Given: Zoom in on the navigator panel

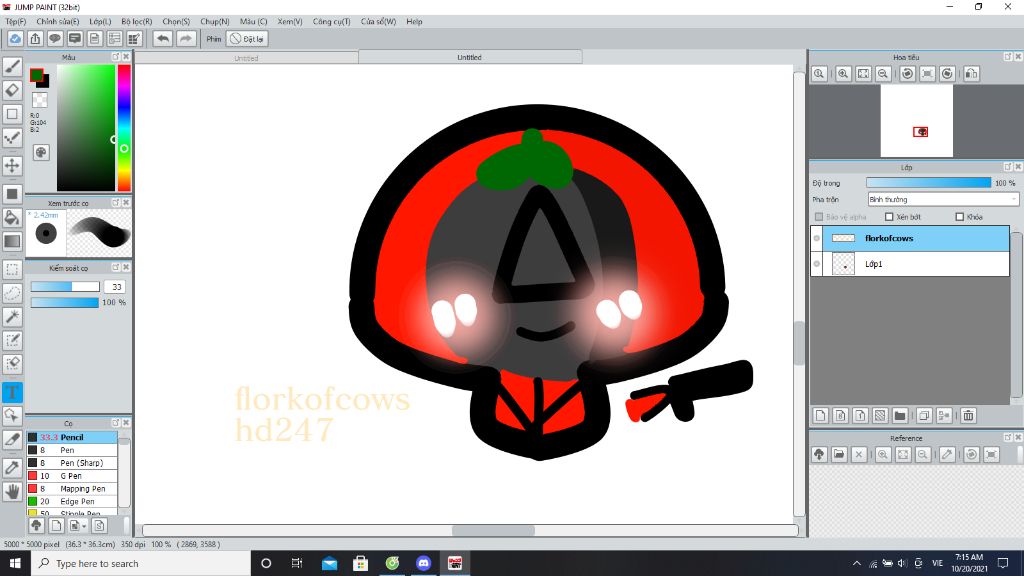Looking at the screenshot, I should pos(843,74).
